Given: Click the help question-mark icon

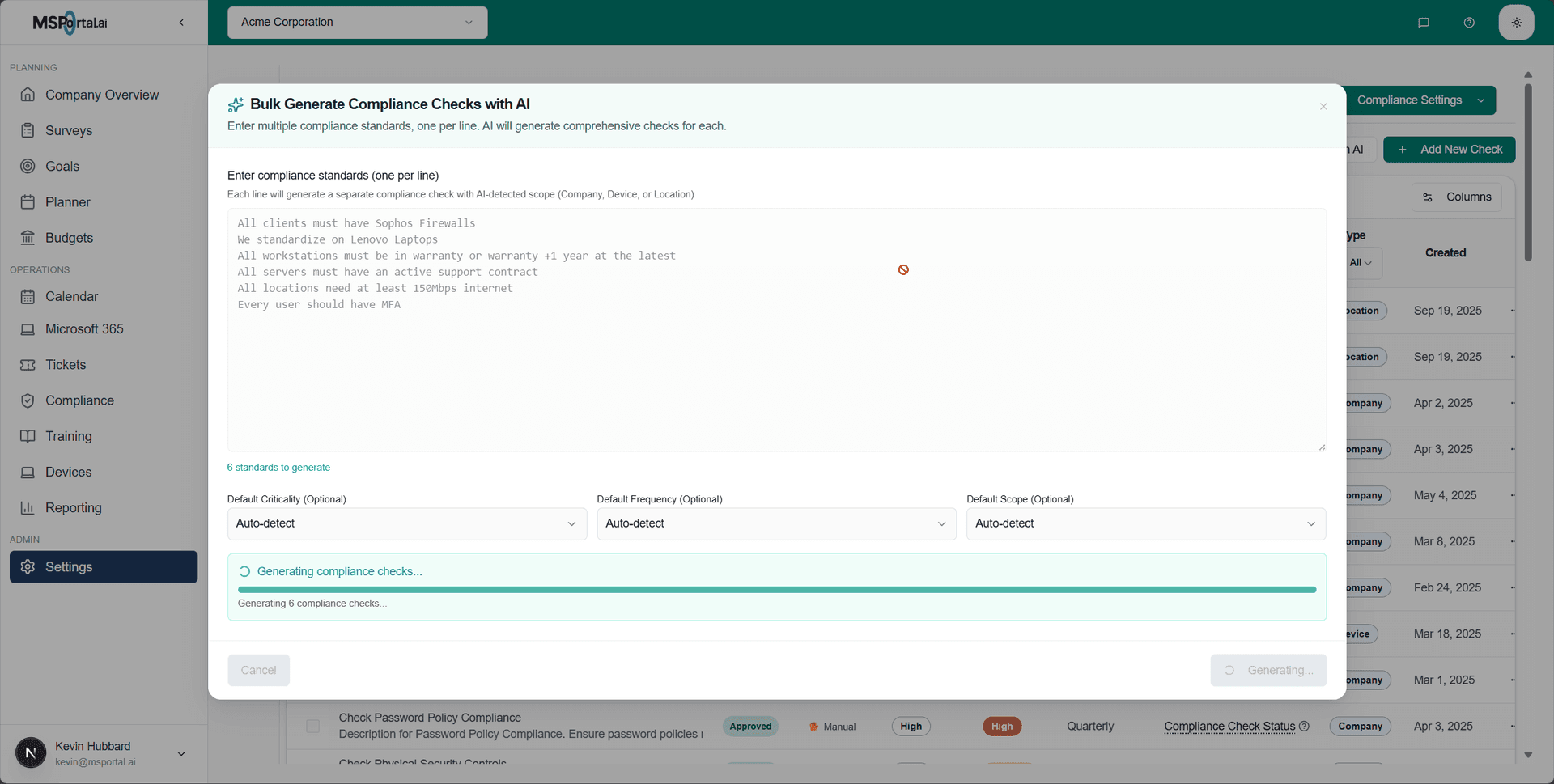Looking at the screenshot, I should (x=1470, y=22).
